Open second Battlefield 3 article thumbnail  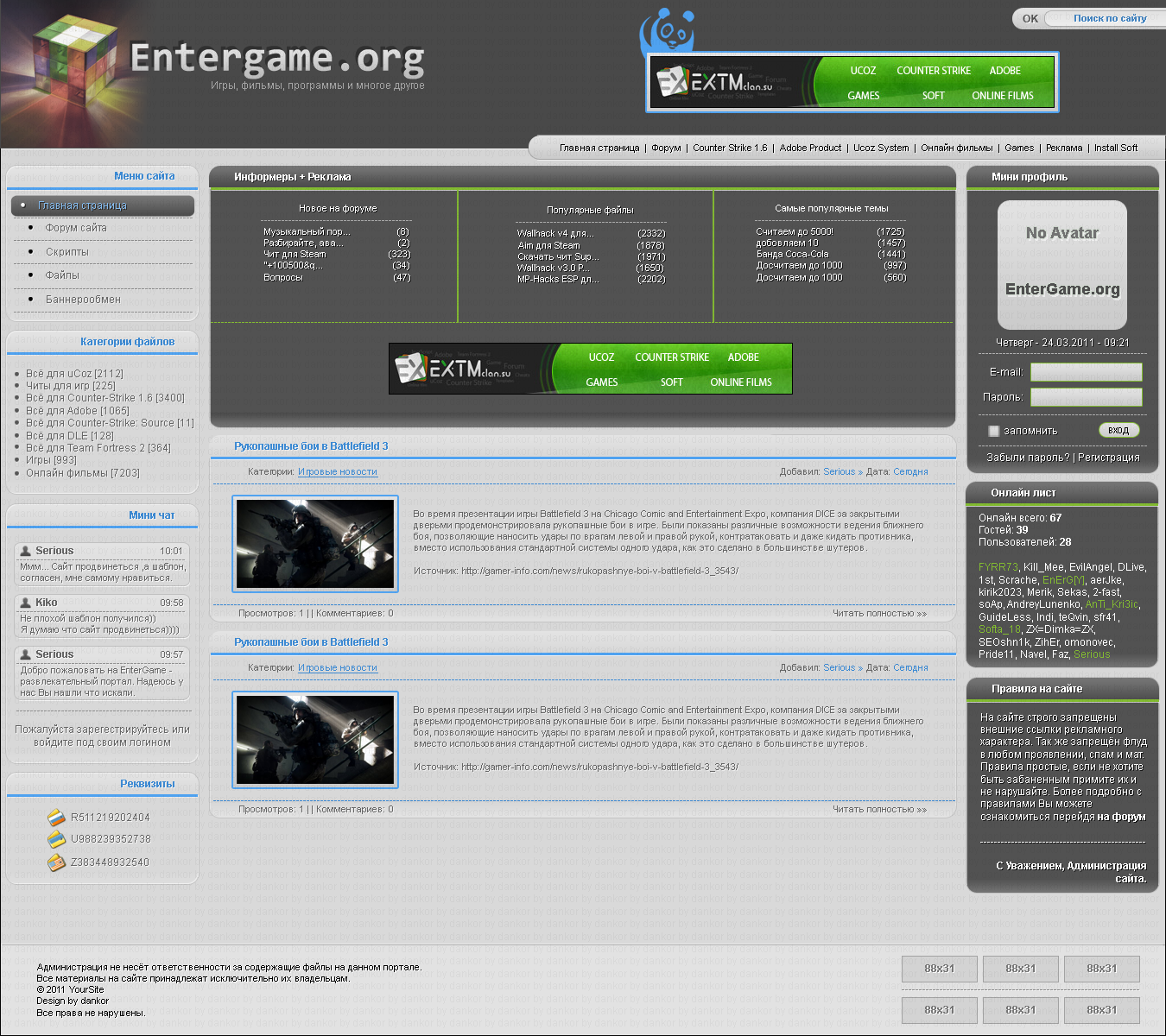click(315, 740)
